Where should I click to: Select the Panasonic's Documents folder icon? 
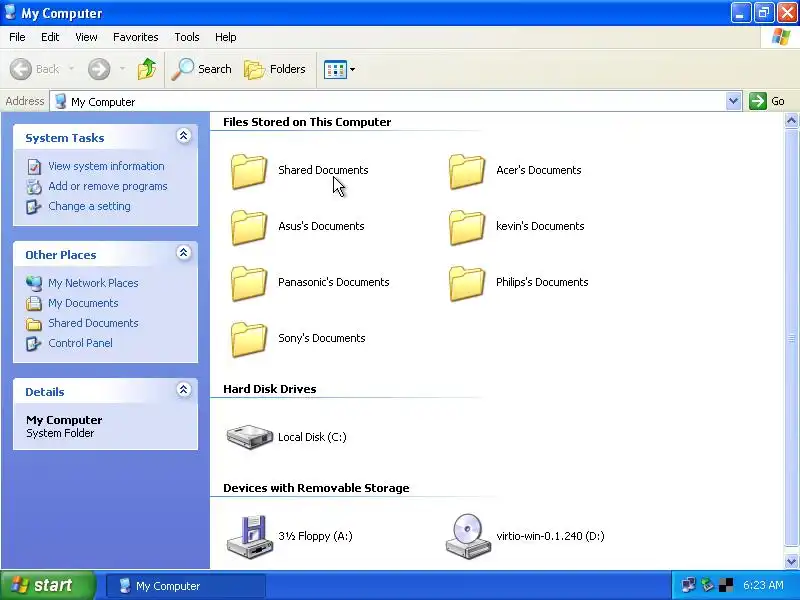pos(249,284)
